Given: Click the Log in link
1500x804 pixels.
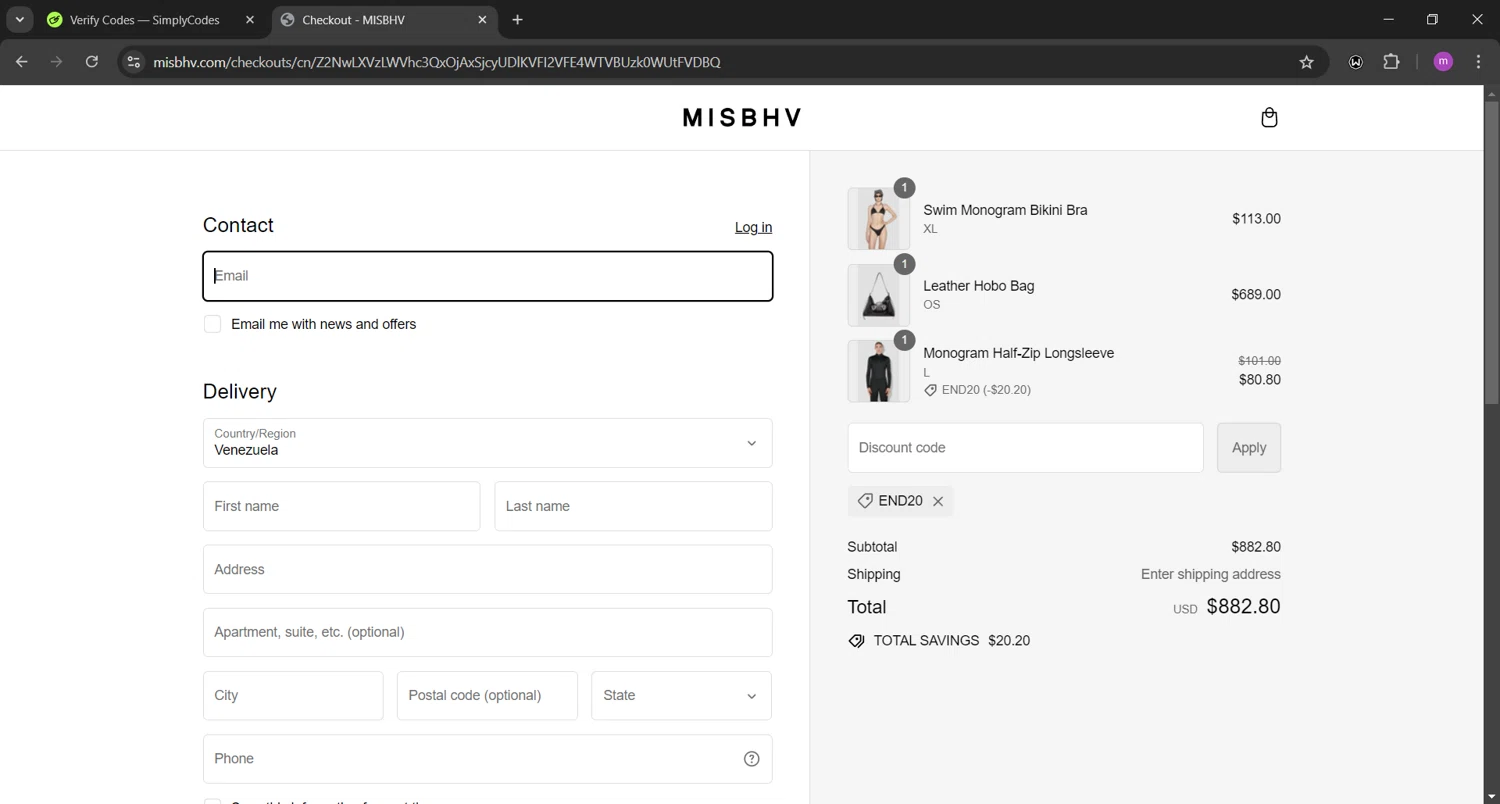Looking at the screenshot, I should pos(753,228).
